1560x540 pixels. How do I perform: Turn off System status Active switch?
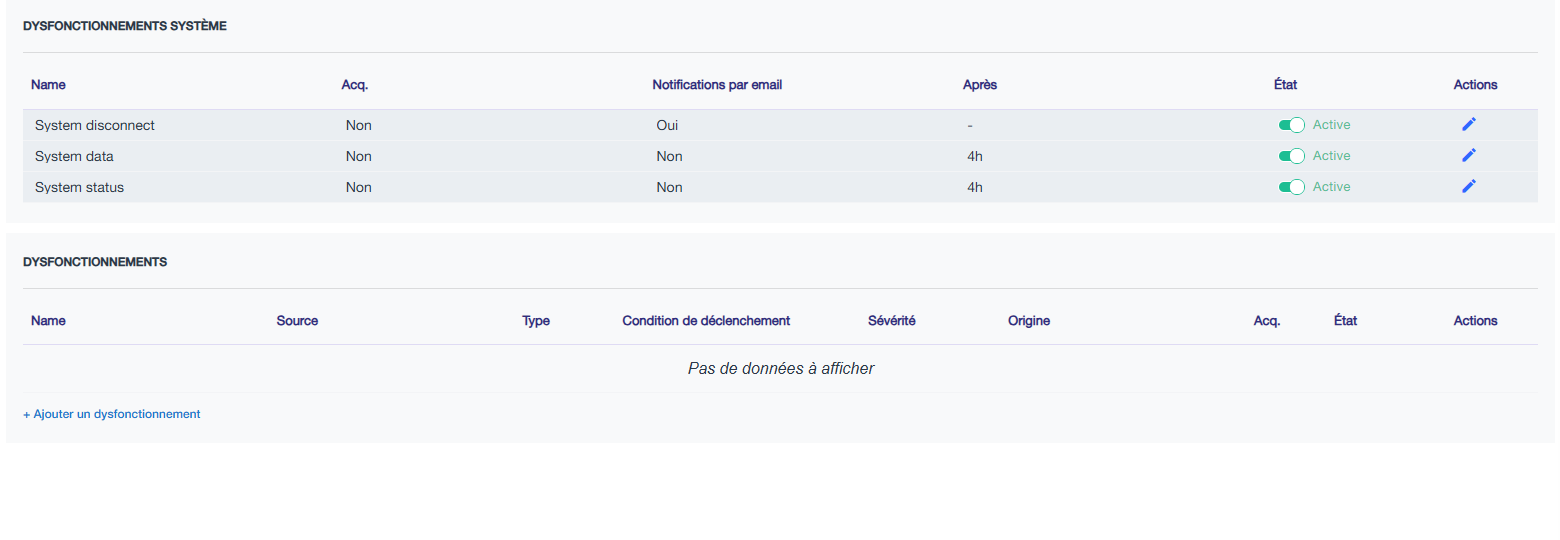(1292, 187)
